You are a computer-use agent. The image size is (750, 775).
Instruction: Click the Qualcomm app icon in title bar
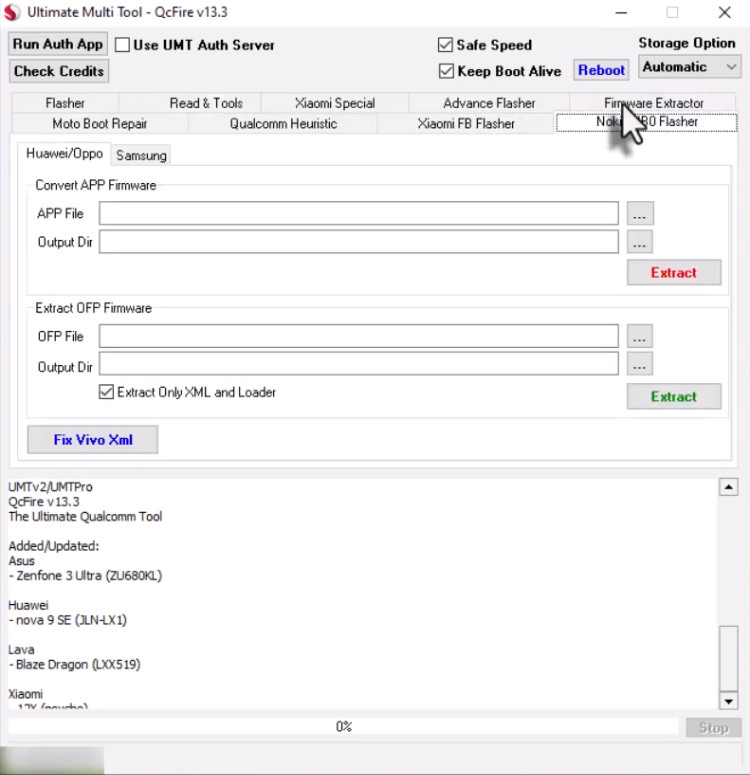coord(12,12)
